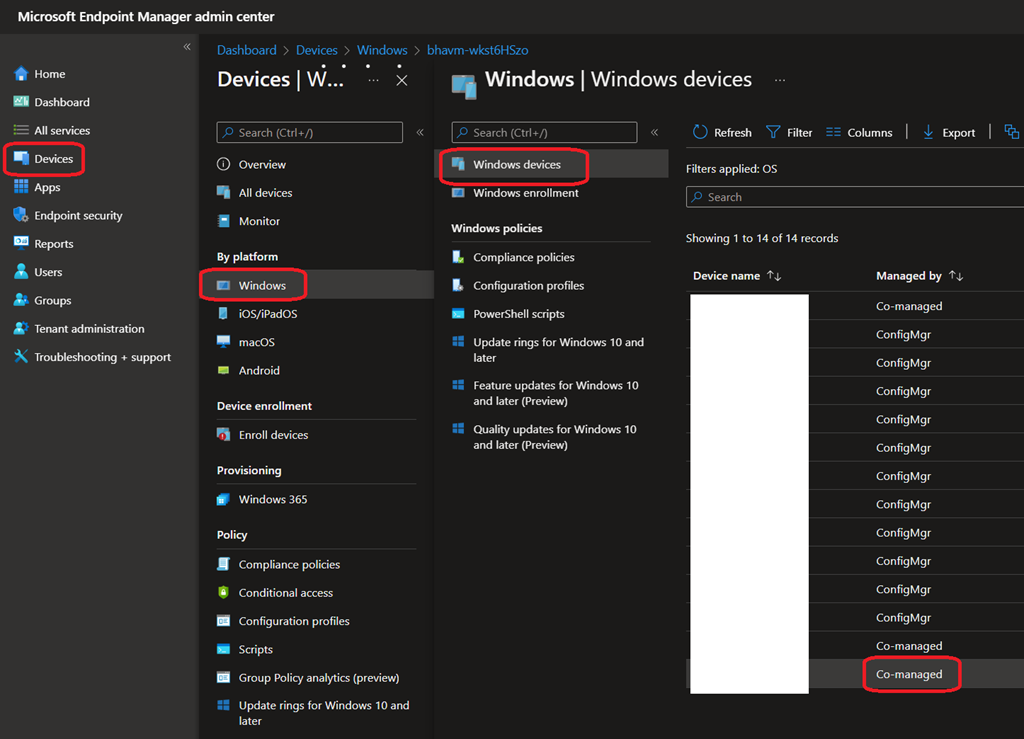Click the Refresh icon in toolbar
Viewport: 1024px width, 739px height.
pyautogui.click(x=700, y=132)
